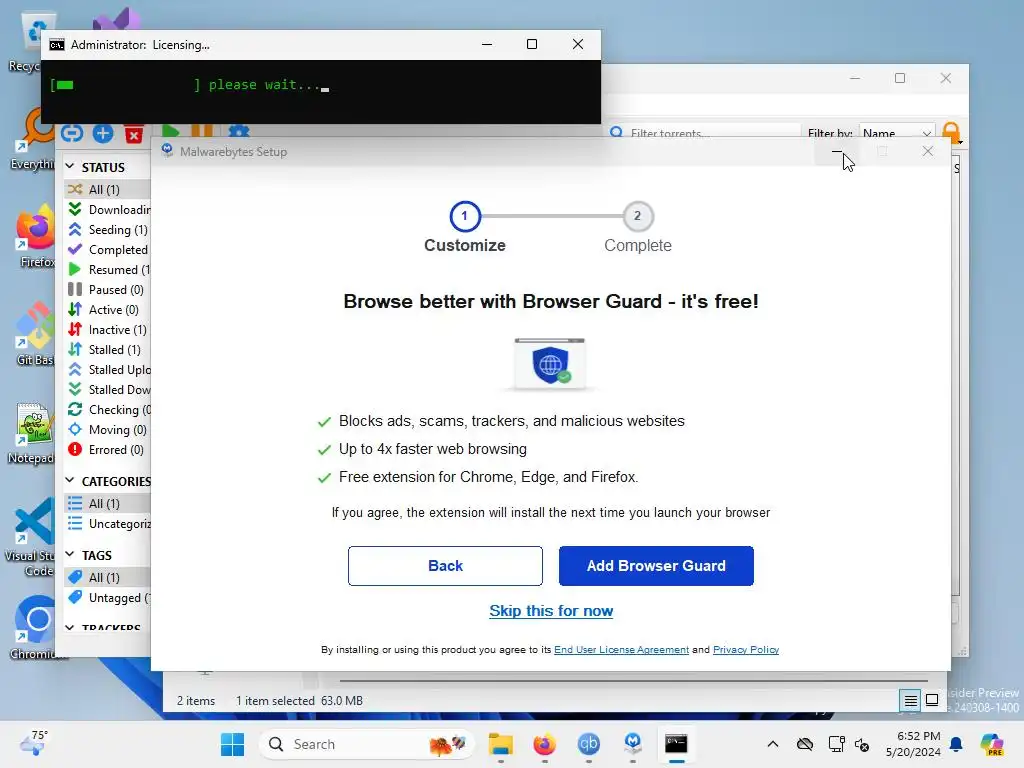Image resolution: width=1024 pixels, height=768 pixels.
Task: Click the muted volume tray icon
Action: click(x=862, y=744)
